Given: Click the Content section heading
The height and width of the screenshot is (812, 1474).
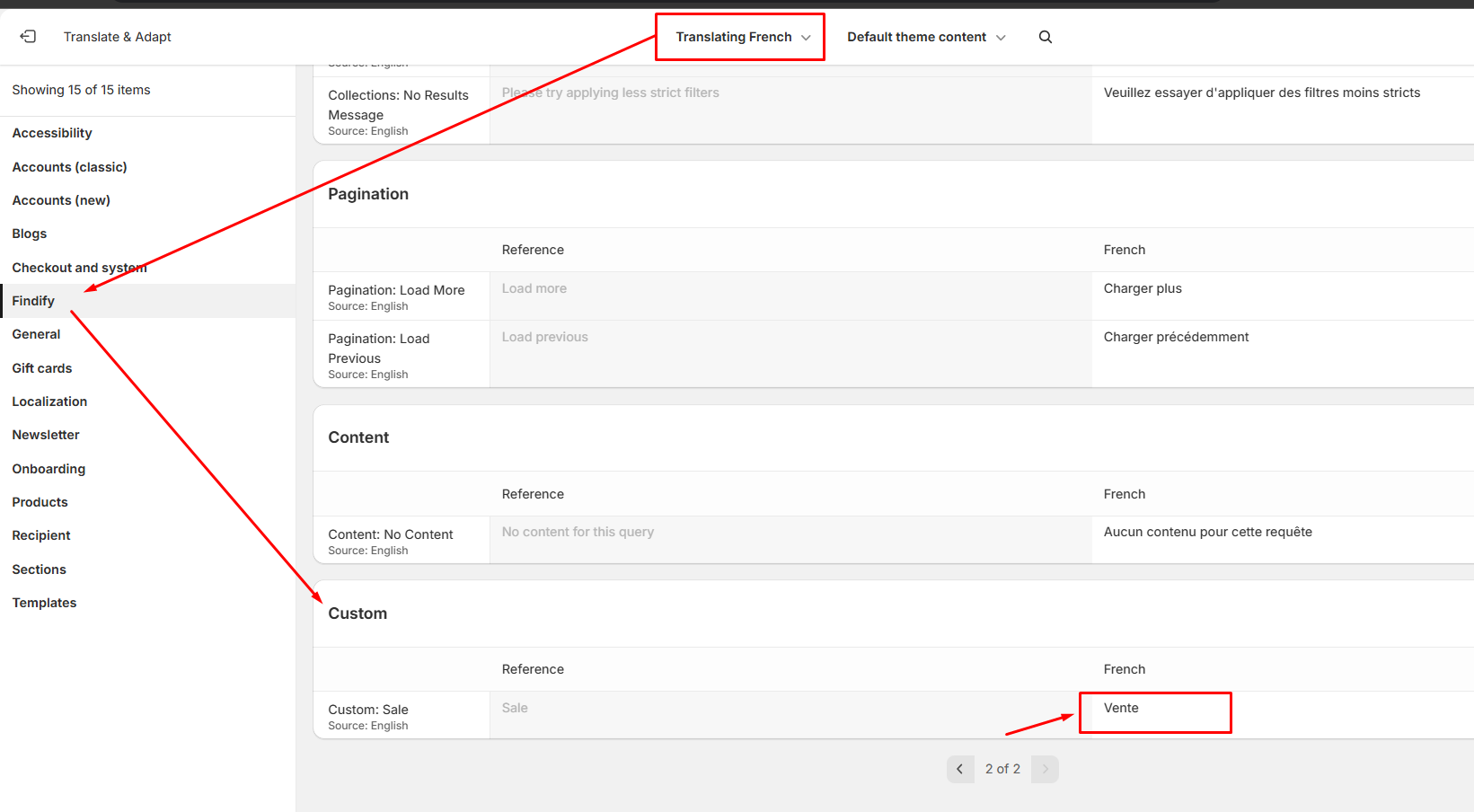Looking at the screenshot, I should [358, 437].
